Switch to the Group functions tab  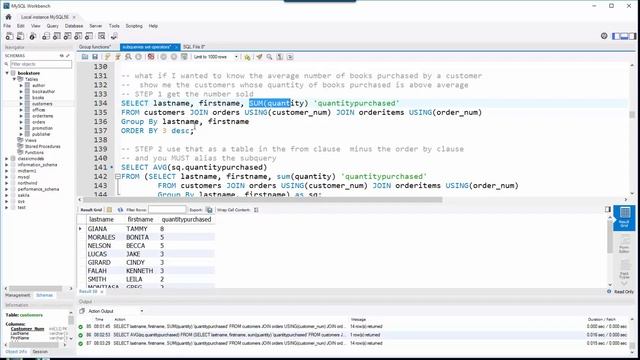coord(95,47)
